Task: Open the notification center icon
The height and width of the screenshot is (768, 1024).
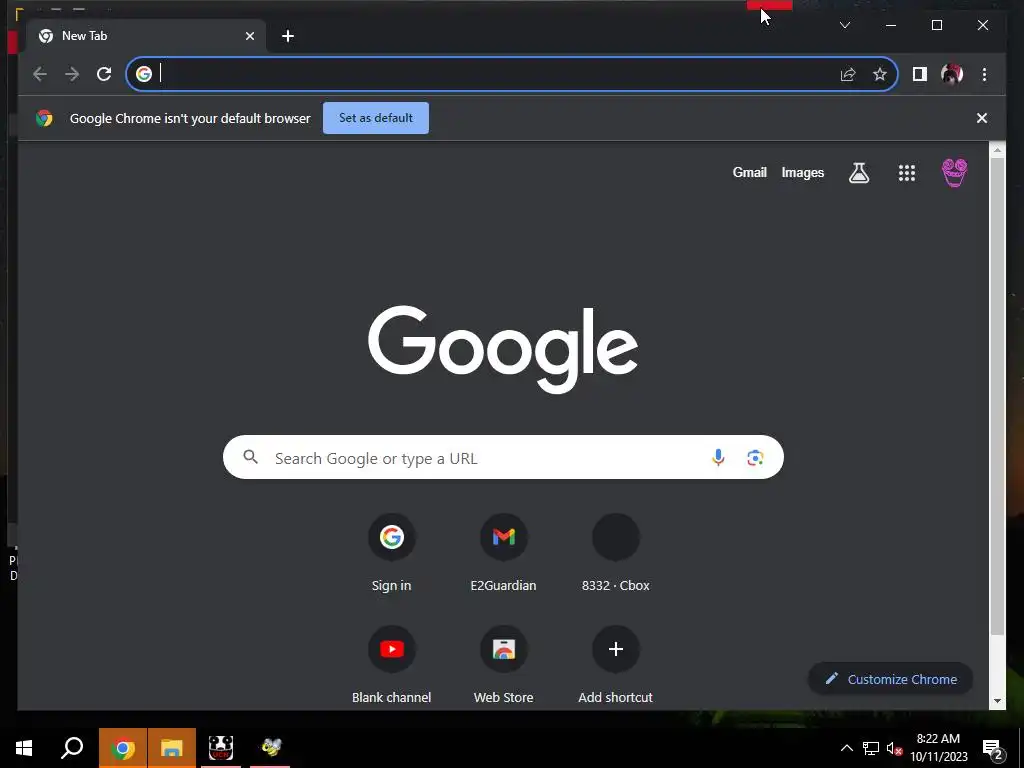Action: 993,748
